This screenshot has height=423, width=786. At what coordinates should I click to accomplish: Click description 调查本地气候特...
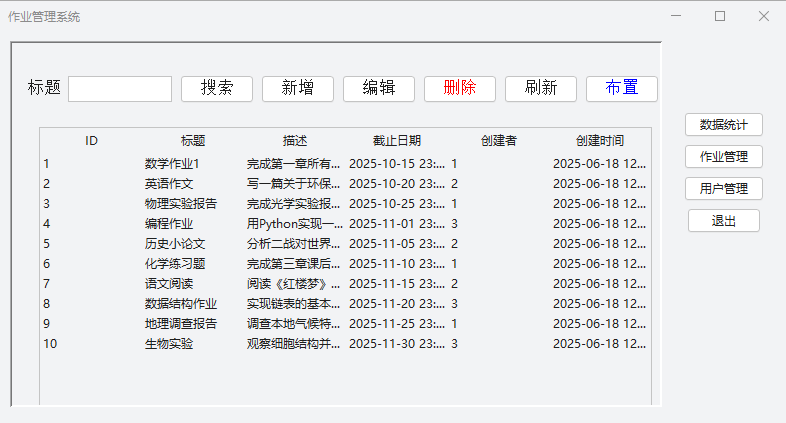point(293,324)
